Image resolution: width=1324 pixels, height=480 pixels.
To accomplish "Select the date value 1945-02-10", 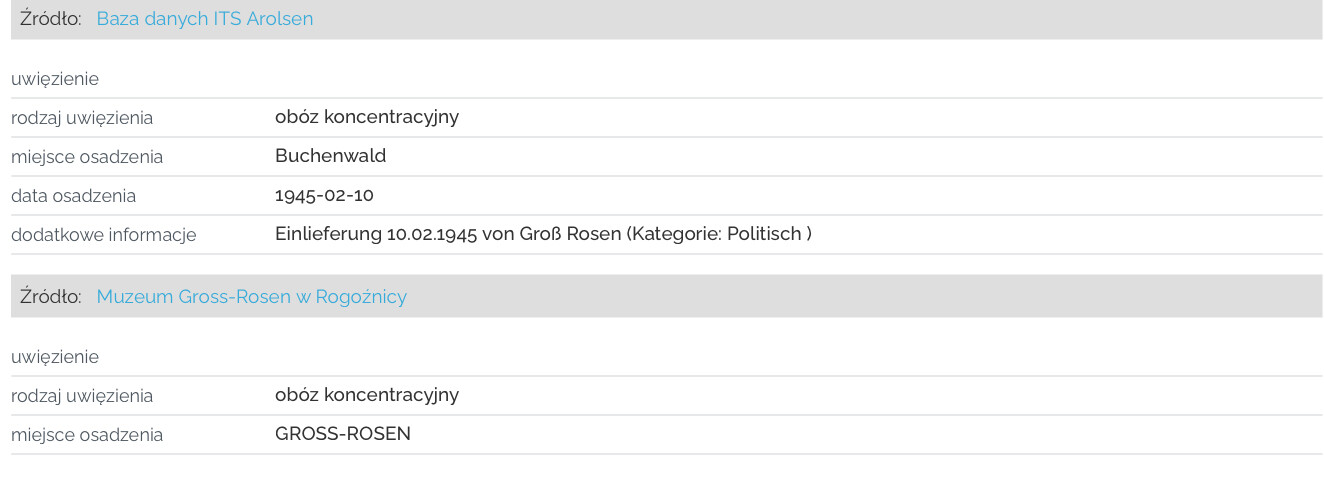I will [x=324, y=195].
